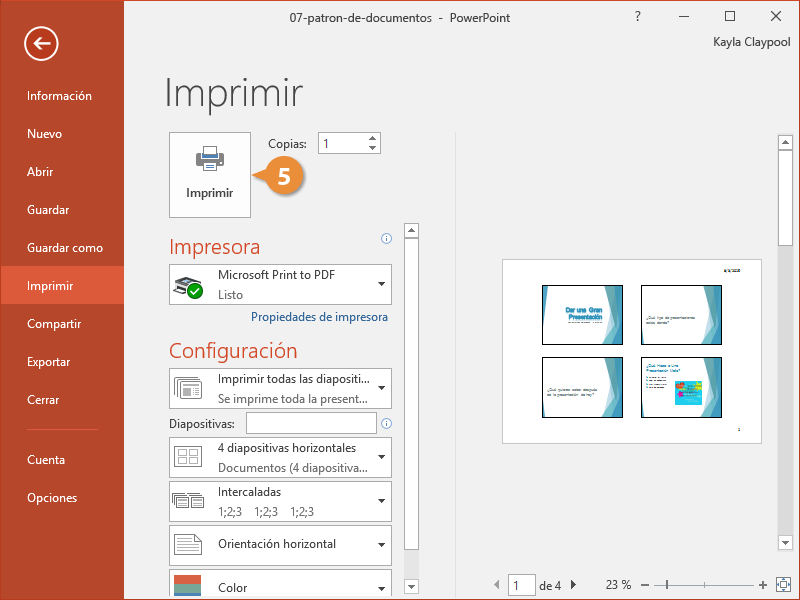Image resolution: width=800 pixels, height=600 pixels.
Task: Click the info icon next to Impresora
Action: click(386, 239)
